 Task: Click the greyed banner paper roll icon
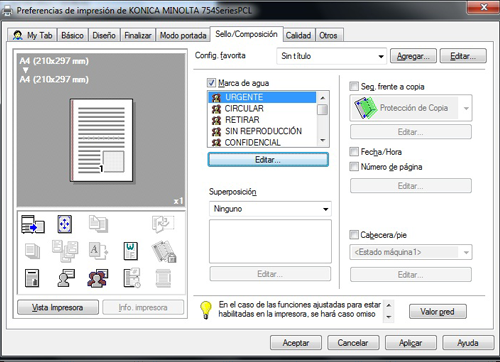163,278
